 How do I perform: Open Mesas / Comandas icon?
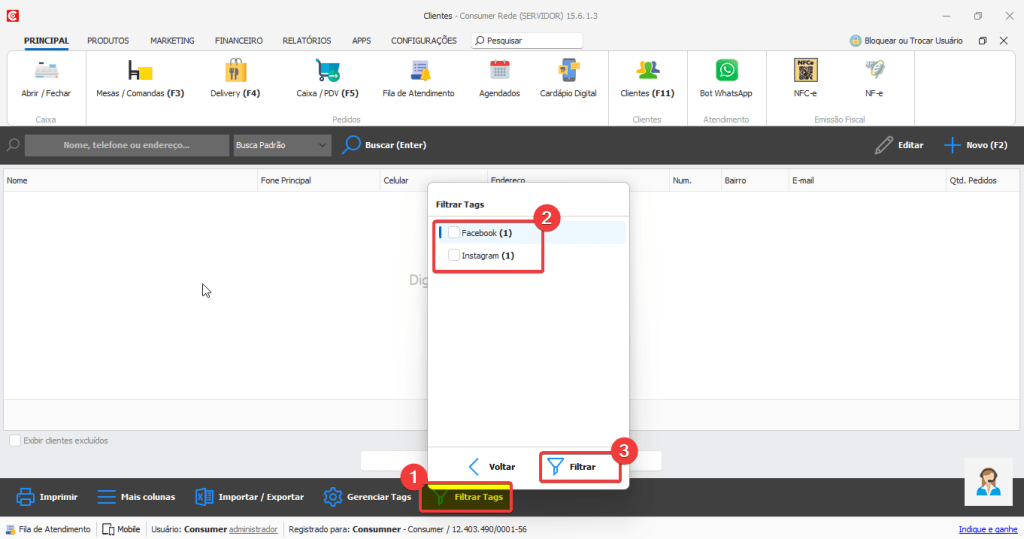[x=139, y=71]
